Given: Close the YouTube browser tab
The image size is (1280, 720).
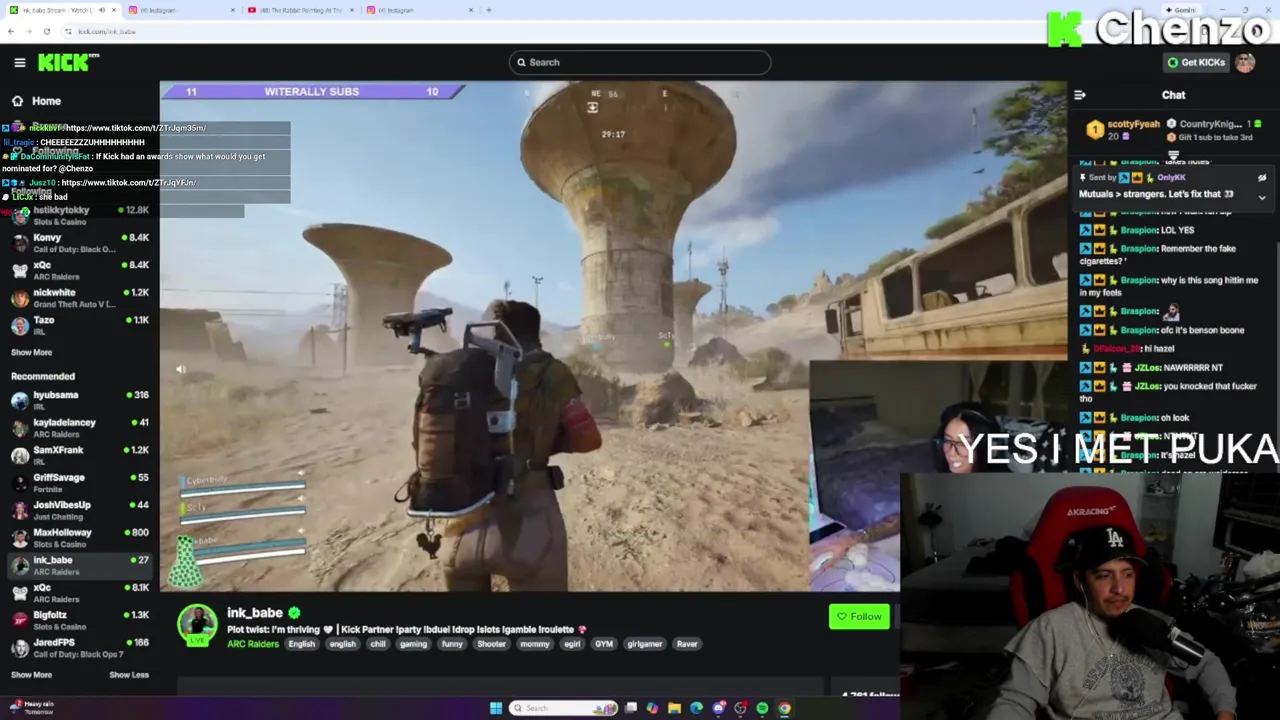Looking at the screenshot, I should 352,10.
